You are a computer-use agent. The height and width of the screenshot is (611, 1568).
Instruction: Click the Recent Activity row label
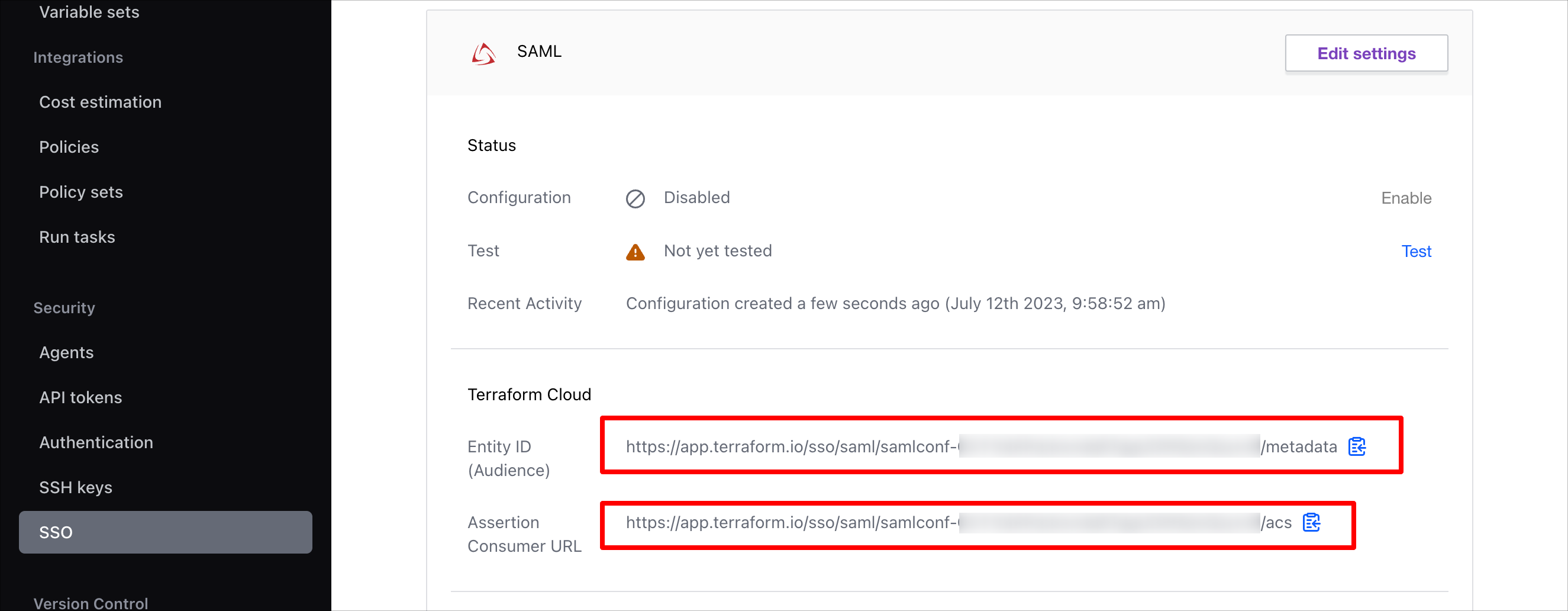pyautogui.click(x=524, y=303)
